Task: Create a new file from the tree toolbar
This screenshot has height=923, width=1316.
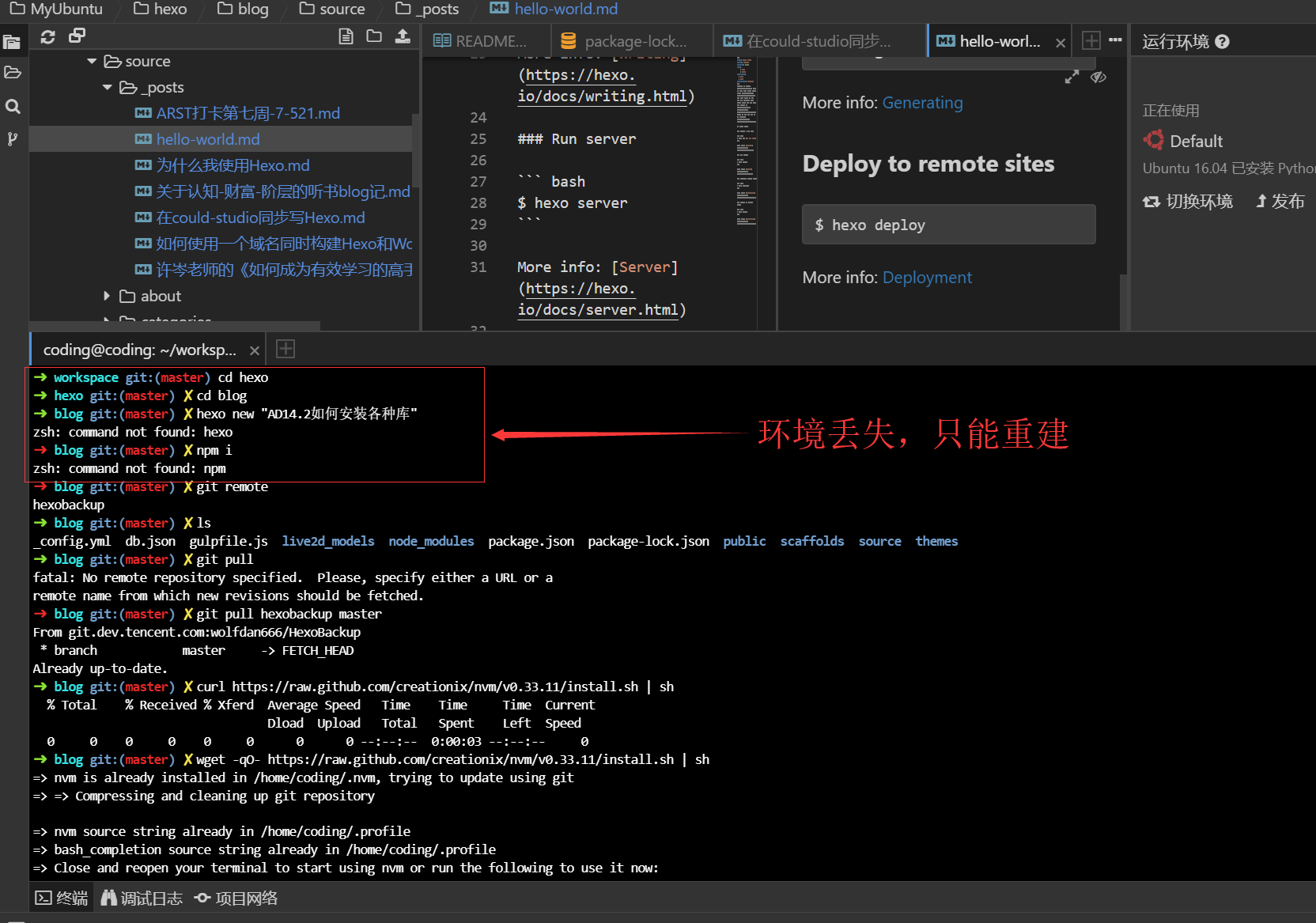Action: (346, 36)
